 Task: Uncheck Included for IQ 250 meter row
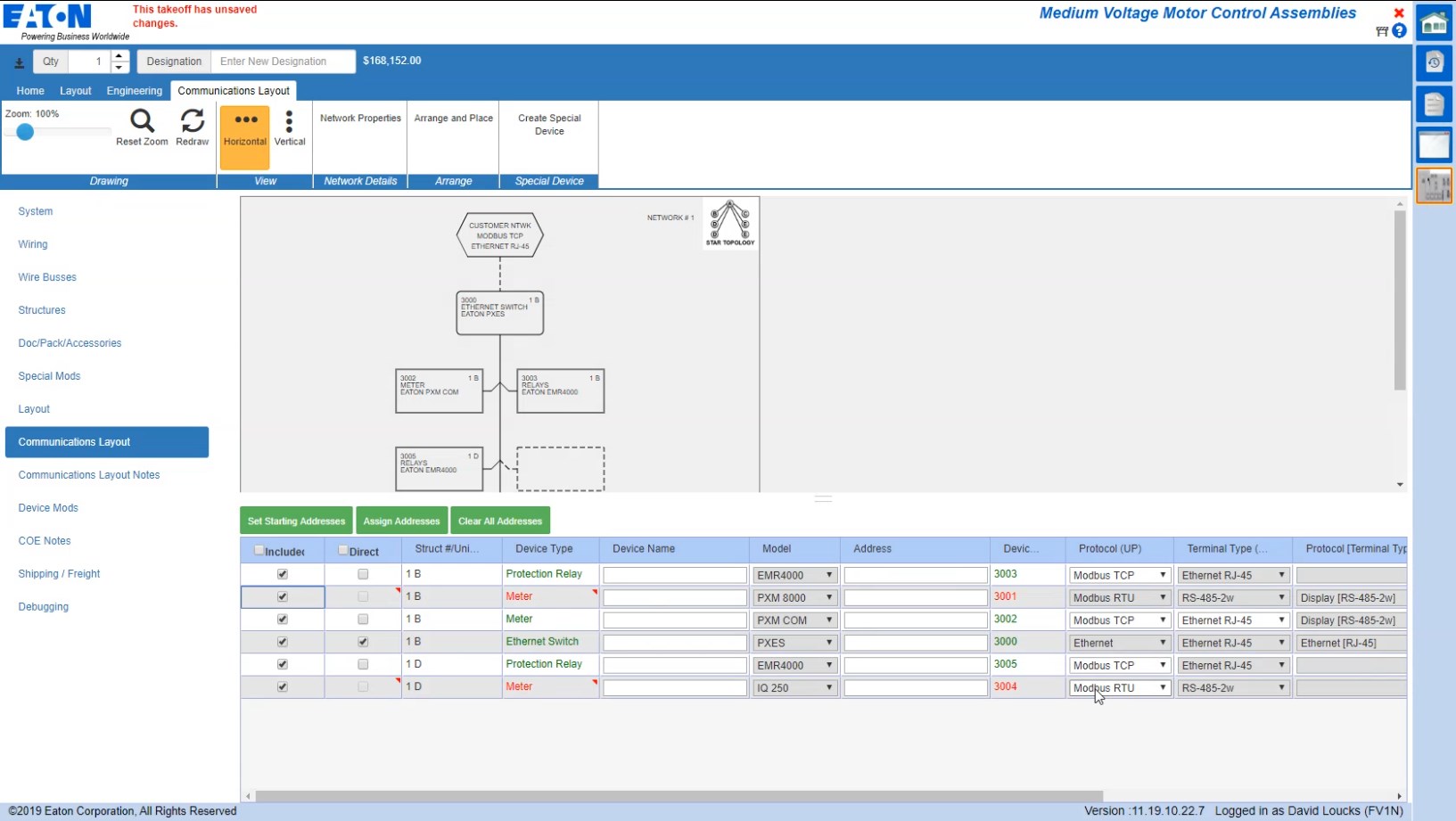point(283,686)
